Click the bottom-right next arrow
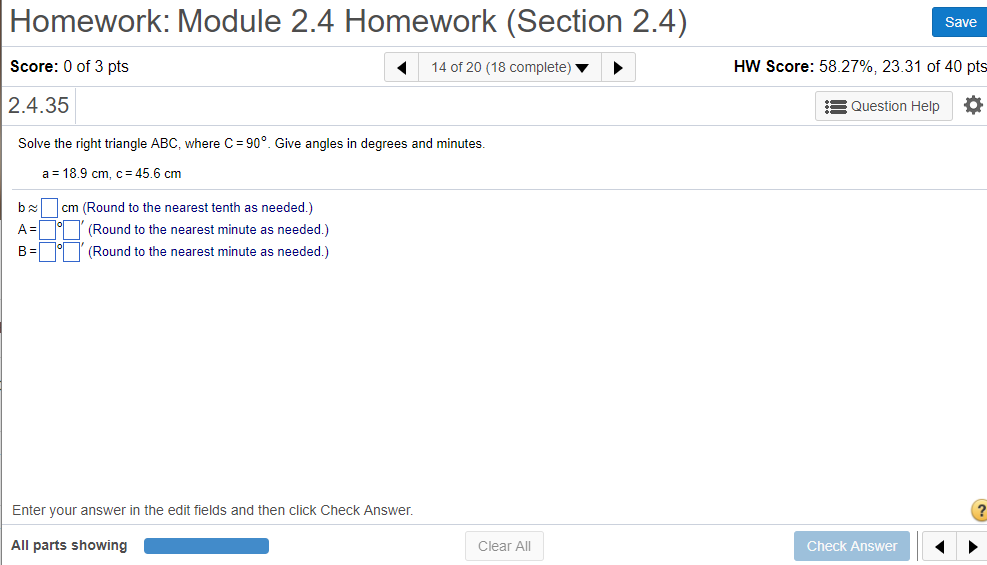Image resolution: width=987 pixels, height=565 pixels. (x=972, y=546)
